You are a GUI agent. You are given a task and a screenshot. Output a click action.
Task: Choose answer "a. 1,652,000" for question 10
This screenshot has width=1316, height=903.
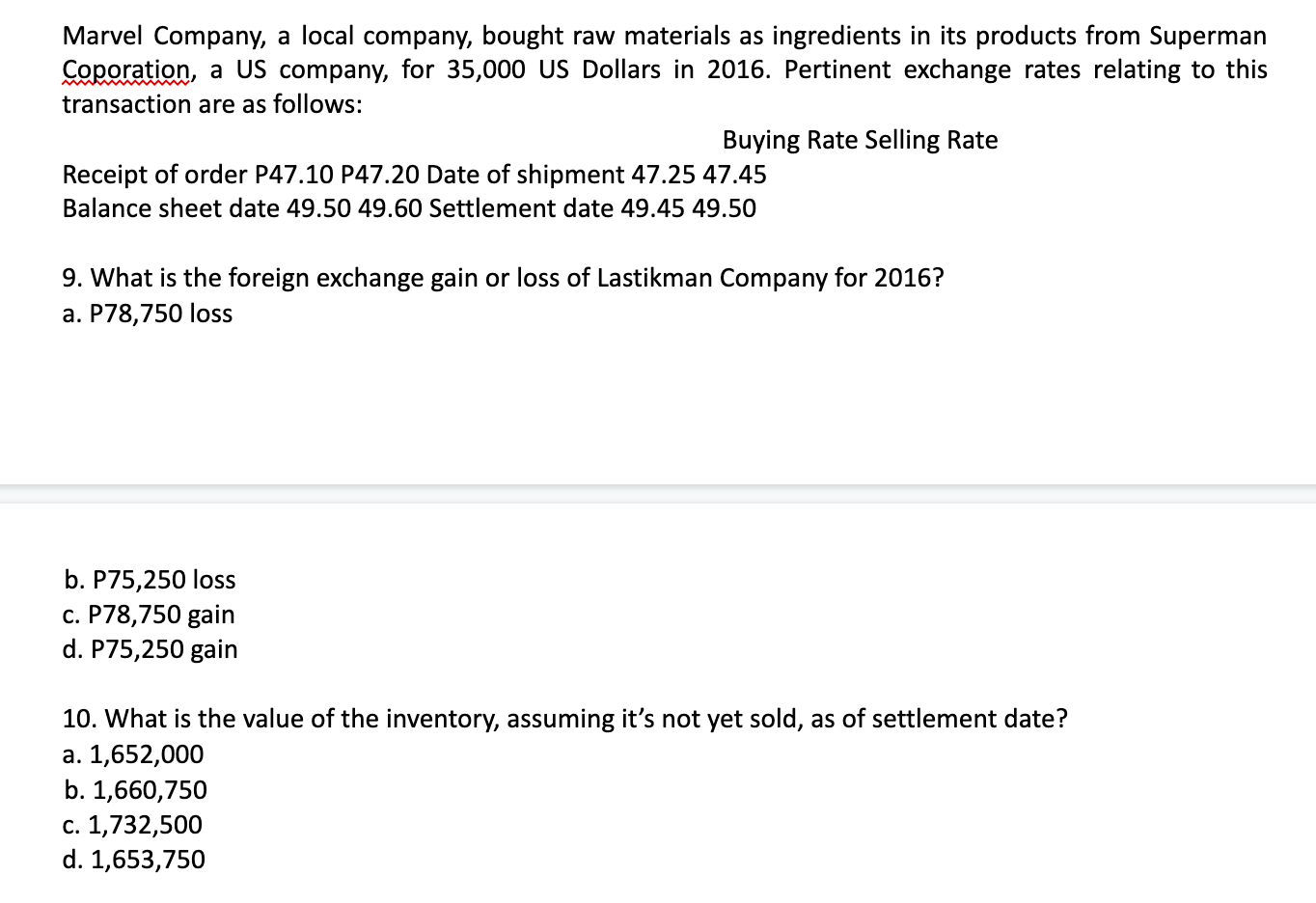pyautogui.click(x=133, y=754)
